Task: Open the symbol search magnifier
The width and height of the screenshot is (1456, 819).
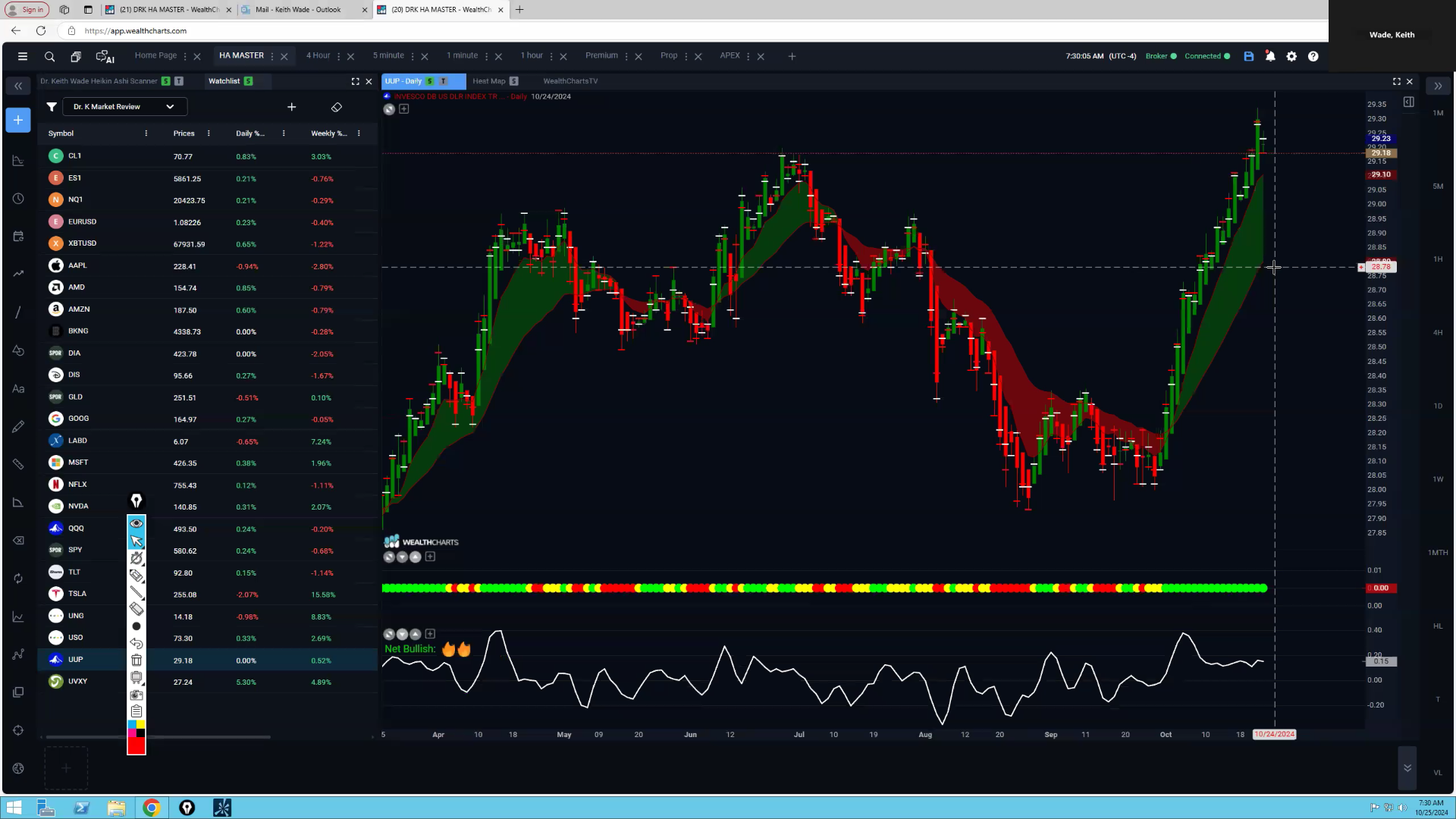Action: pyautogui.click(x=49, y=56)
